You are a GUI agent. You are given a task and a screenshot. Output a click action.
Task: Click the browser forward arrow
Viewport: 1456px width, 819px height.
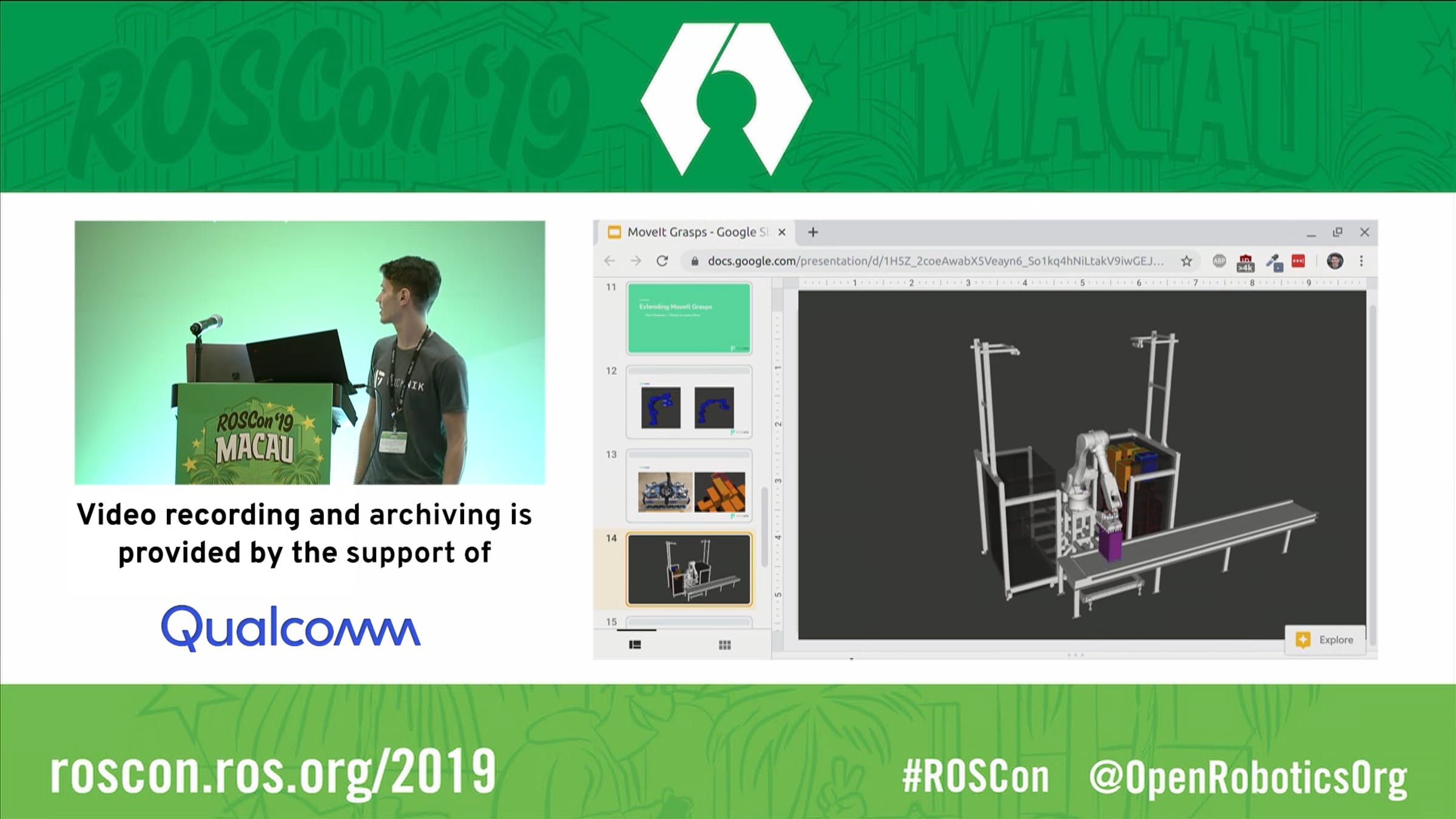(636, 261)
